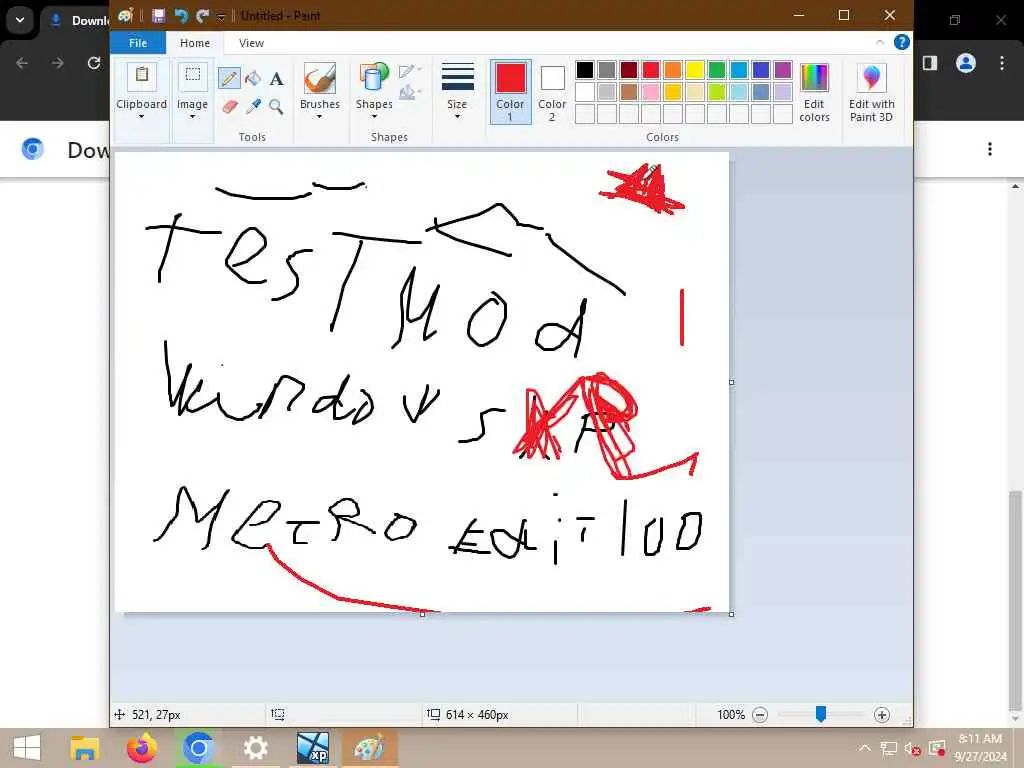Screen dimensions: 1024x768
Task: Expand the Clipboard dropdown arrow
Action: 141,117
